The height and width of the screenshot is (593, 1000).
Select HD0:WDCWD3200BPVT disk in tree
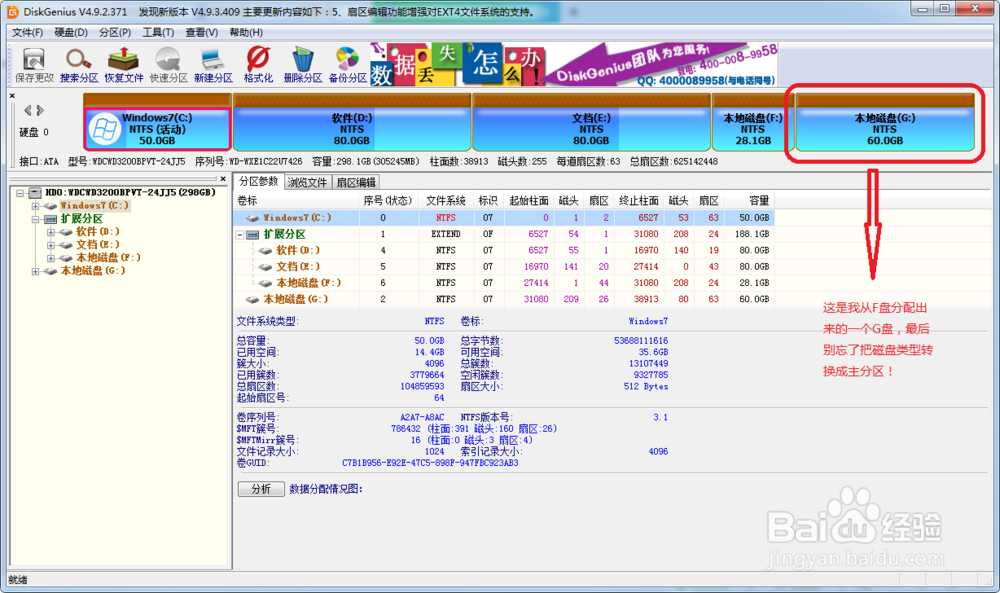click(x=130, y=193)
